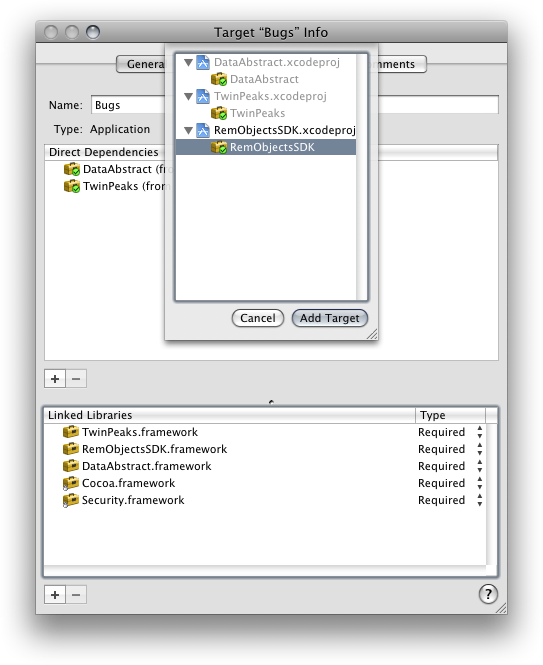Click the DataAbstract.xcodeproj project icon

point(203,62)
